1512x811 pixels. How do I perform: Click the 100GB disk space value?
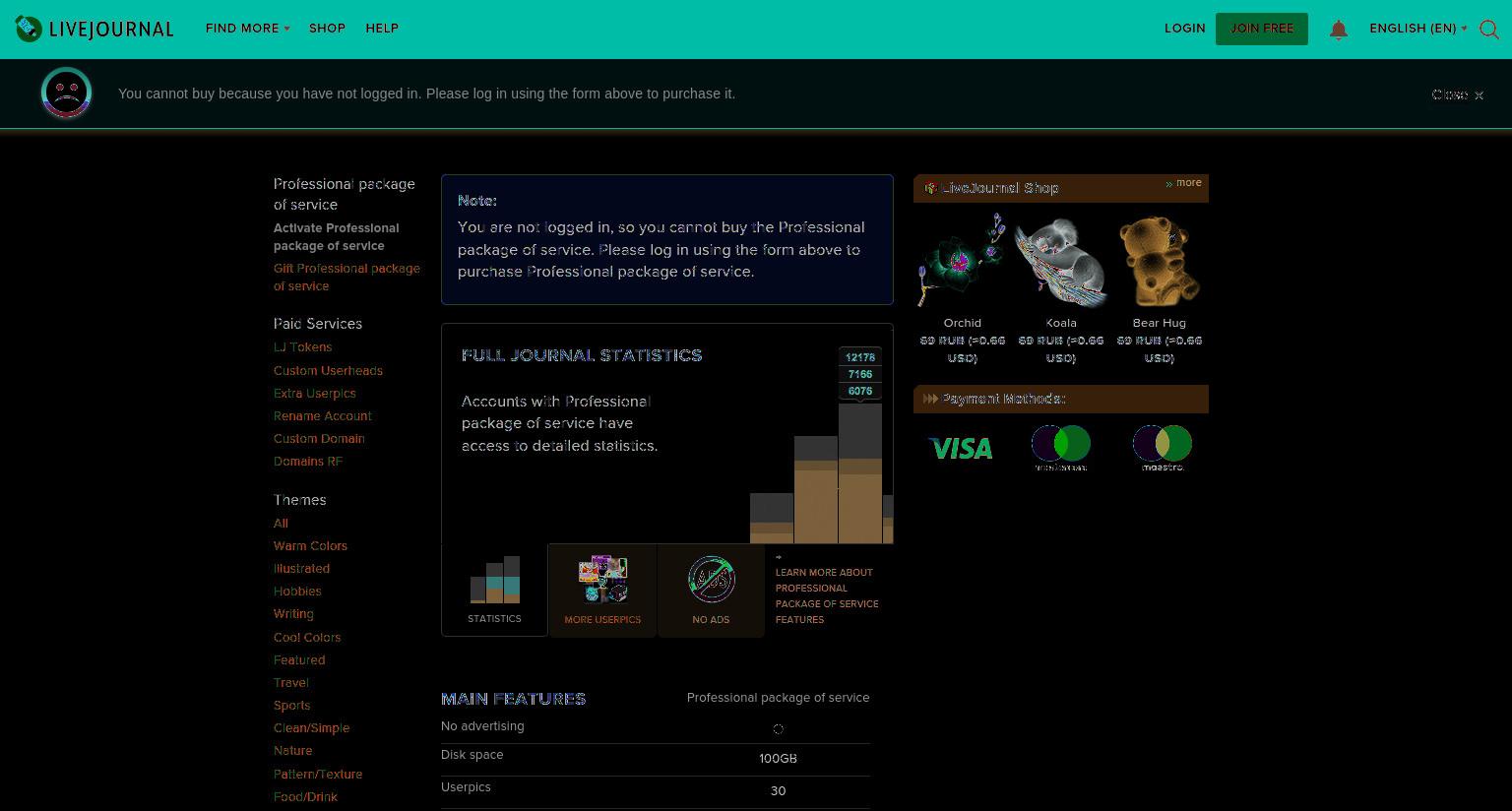[x=778, y=759]
